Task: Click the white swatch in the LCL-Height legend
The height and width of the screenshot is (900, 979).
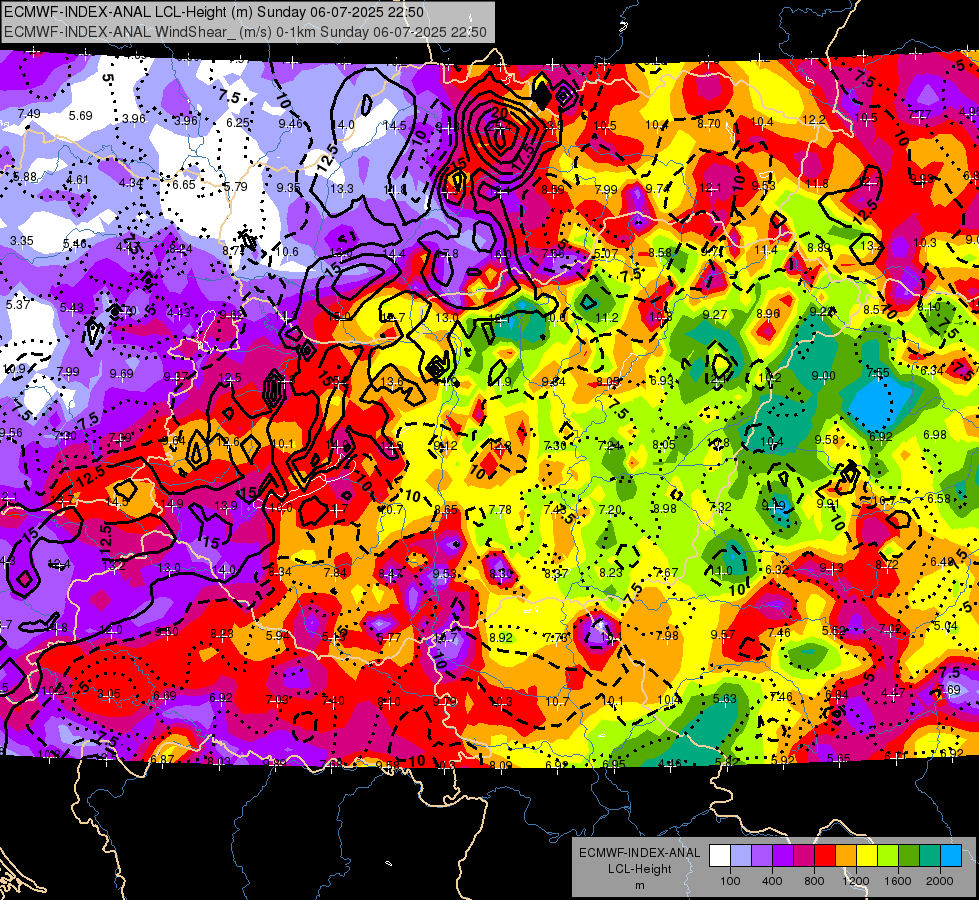Action: (x=720, y=856)
